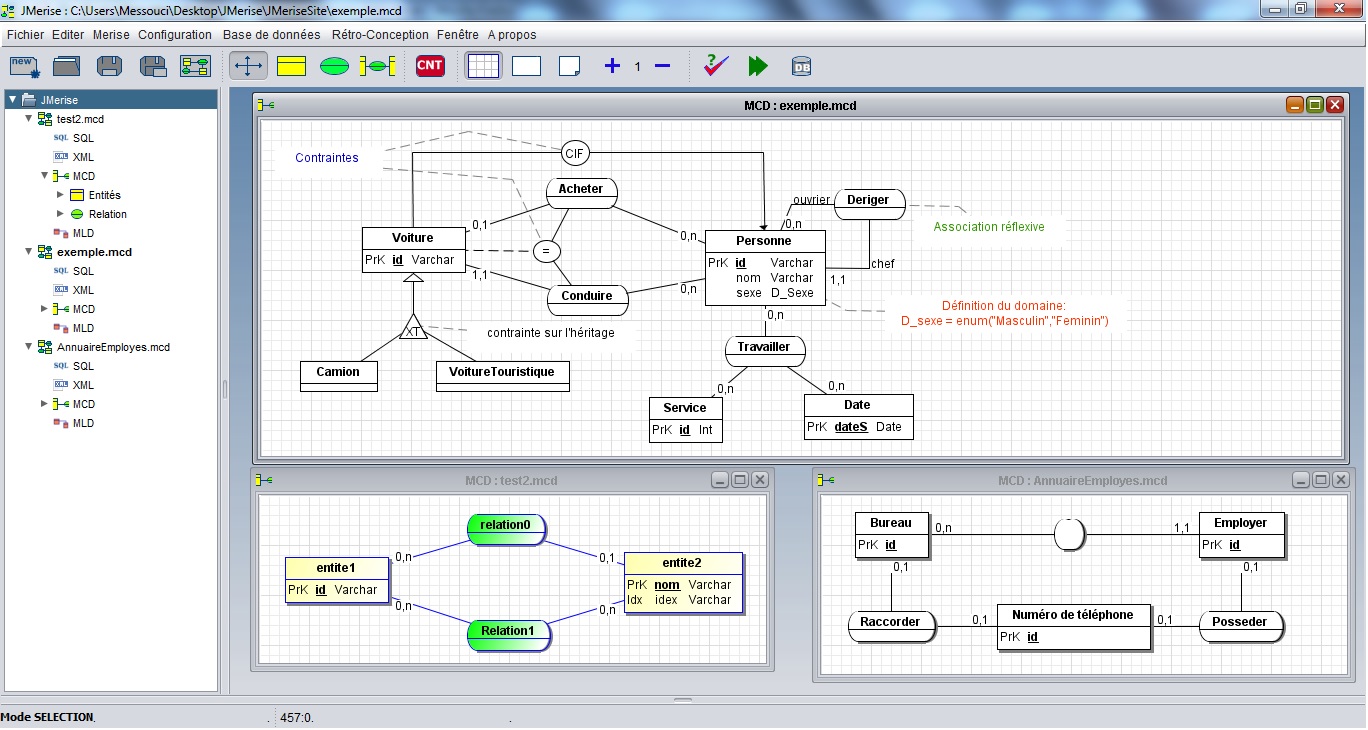Select SQL under AnnuaireEmployes.mcd
The height and width of the screenshot is (730, 1368).
[83, 366]
